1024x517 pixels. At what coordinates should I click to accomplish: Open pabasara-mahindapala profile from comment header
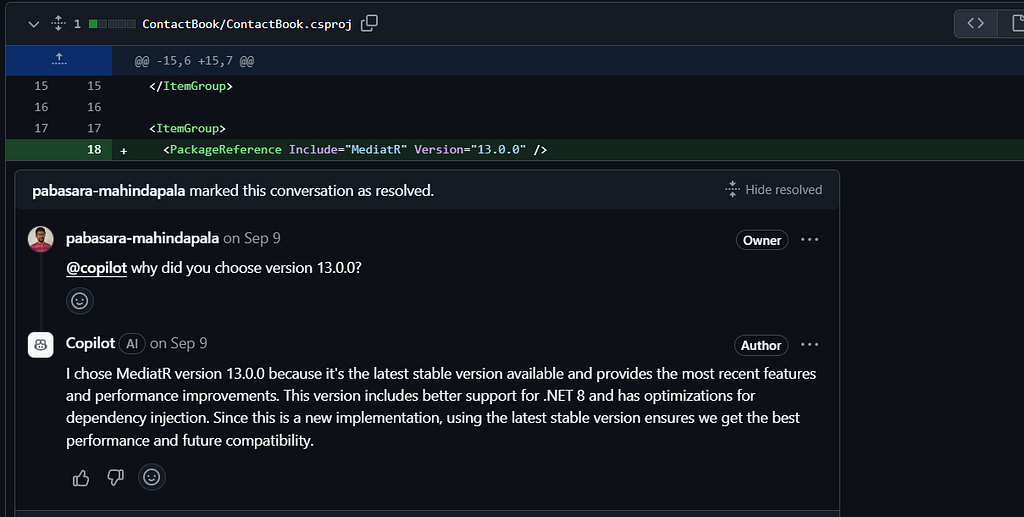tap(142, 238)
